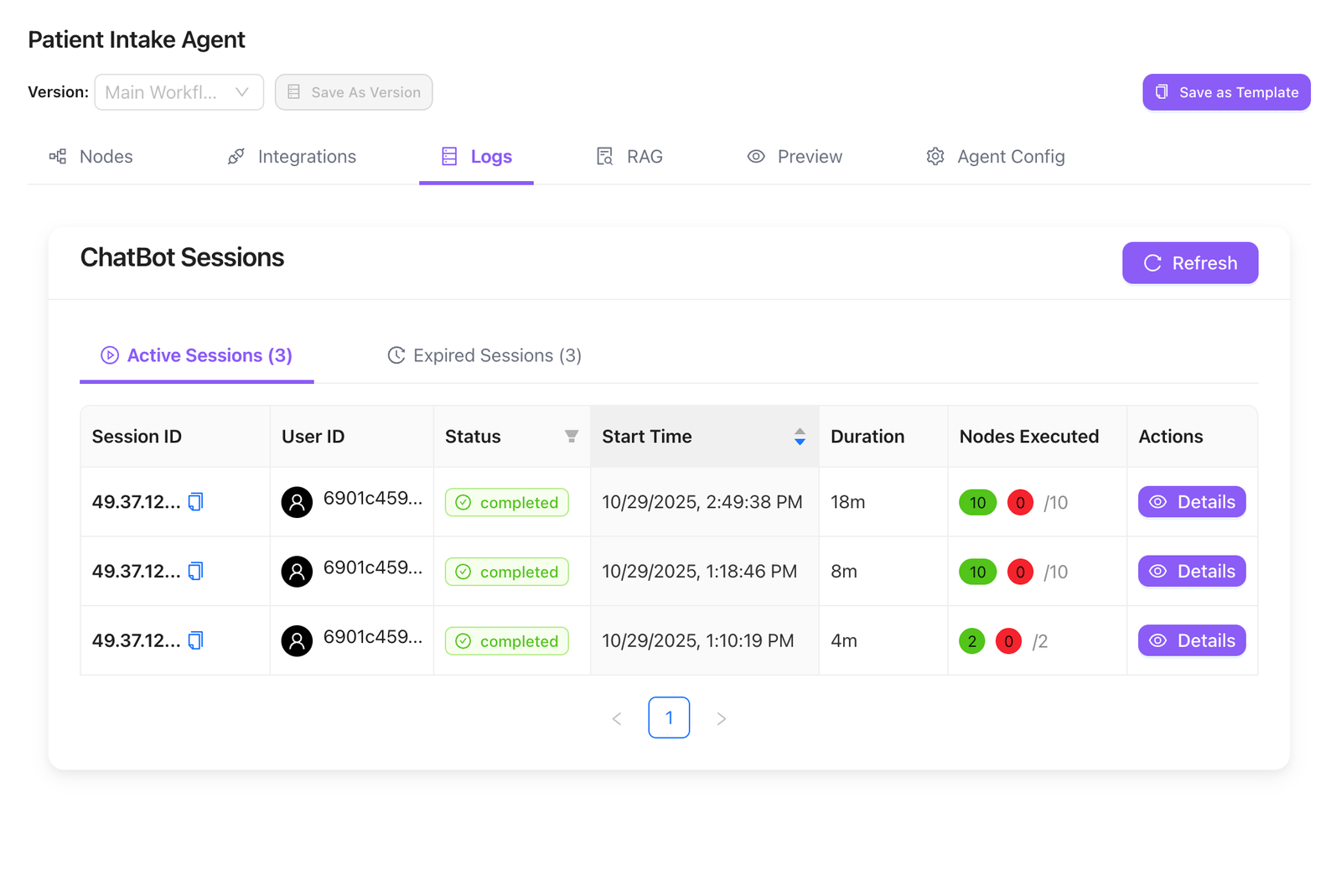The height and width of the screenshot is (896, 1341).
Task: Open the Nodes tab
Action: tap(91, 157)
